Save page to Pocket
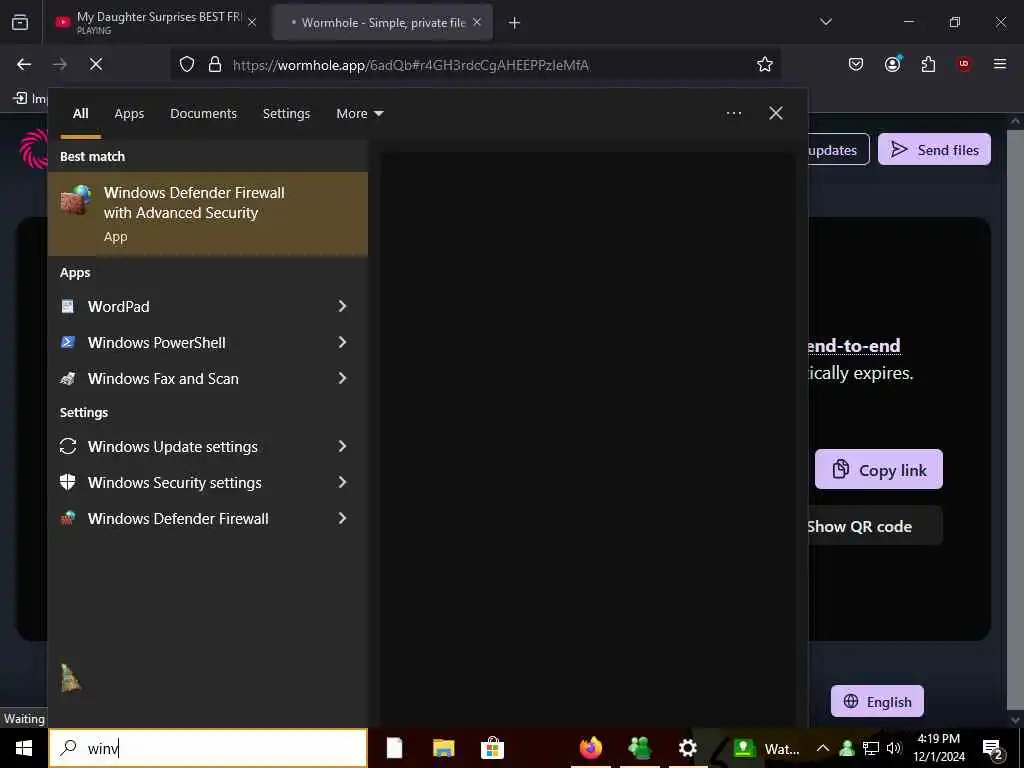Viewport: 1024px width, 768px height. click(856, 64)
